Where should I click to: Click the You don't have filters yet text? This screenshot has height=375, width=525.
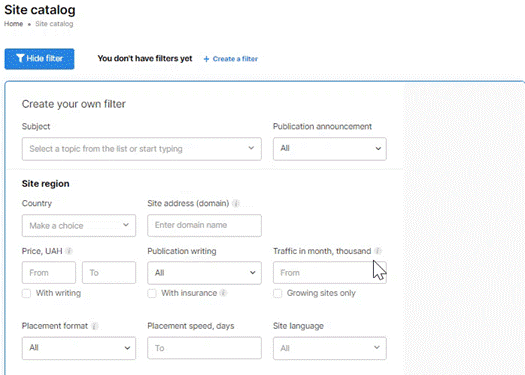point(145,59)
